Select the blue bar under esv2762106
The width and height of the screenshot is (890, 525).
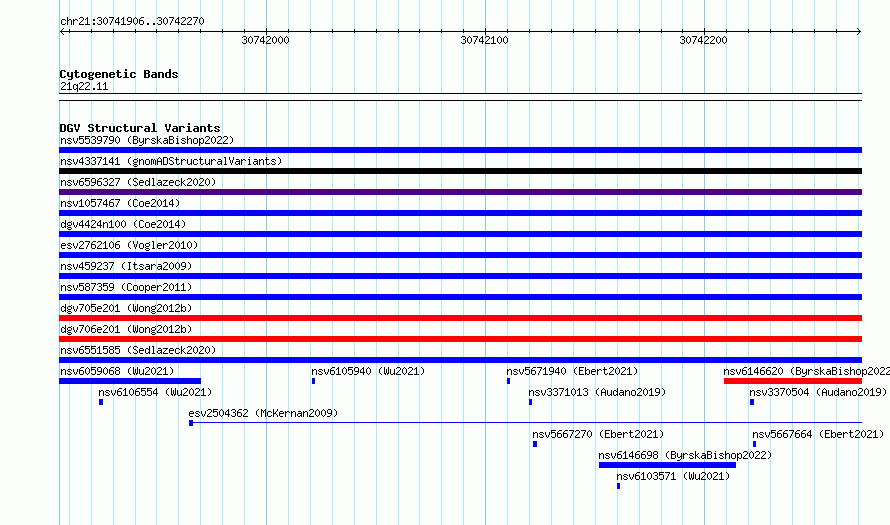(460, 255)
